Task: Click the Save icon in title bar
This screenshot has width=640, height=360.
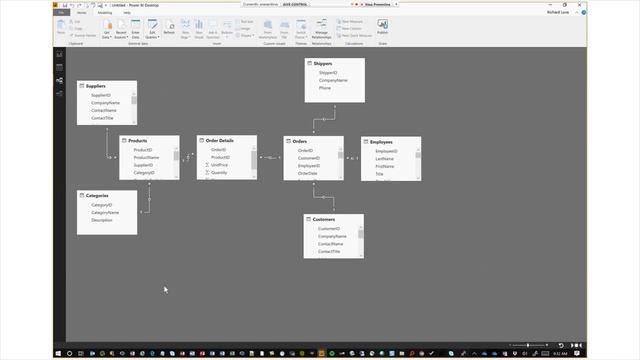Action: [64, 5]
